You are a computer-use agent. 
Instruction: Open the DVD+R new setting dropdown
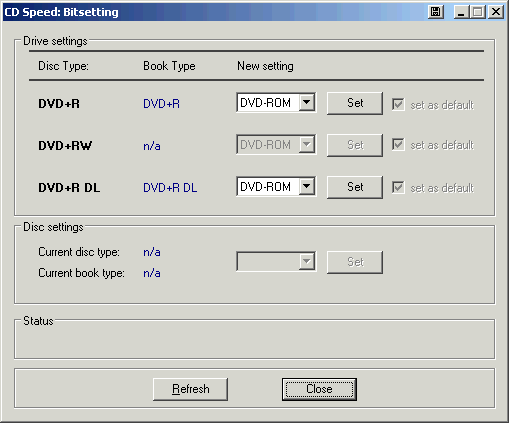276,103
